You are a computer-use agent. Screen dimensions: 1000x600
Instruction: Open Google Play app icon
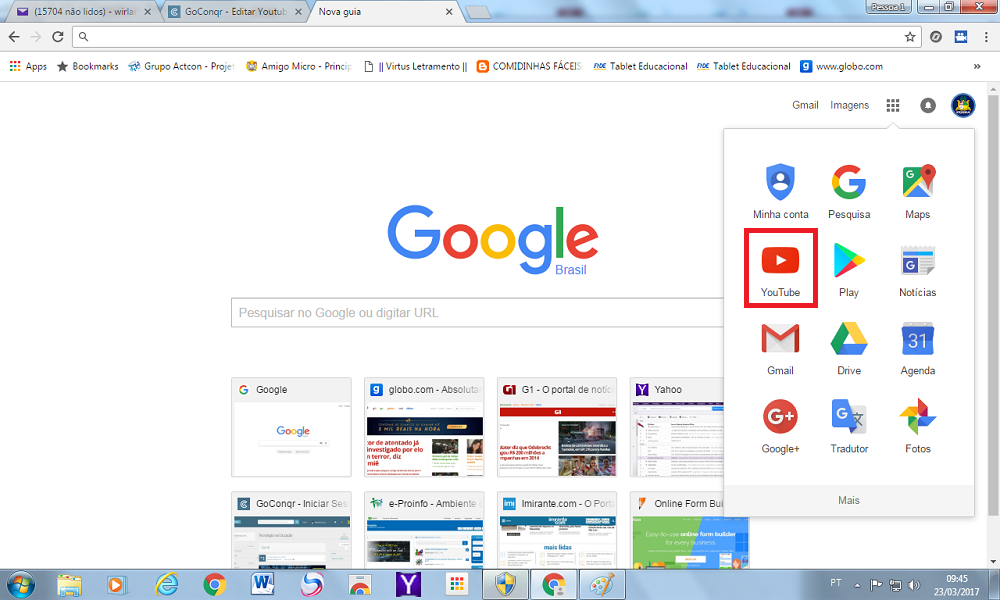(849, 269)
